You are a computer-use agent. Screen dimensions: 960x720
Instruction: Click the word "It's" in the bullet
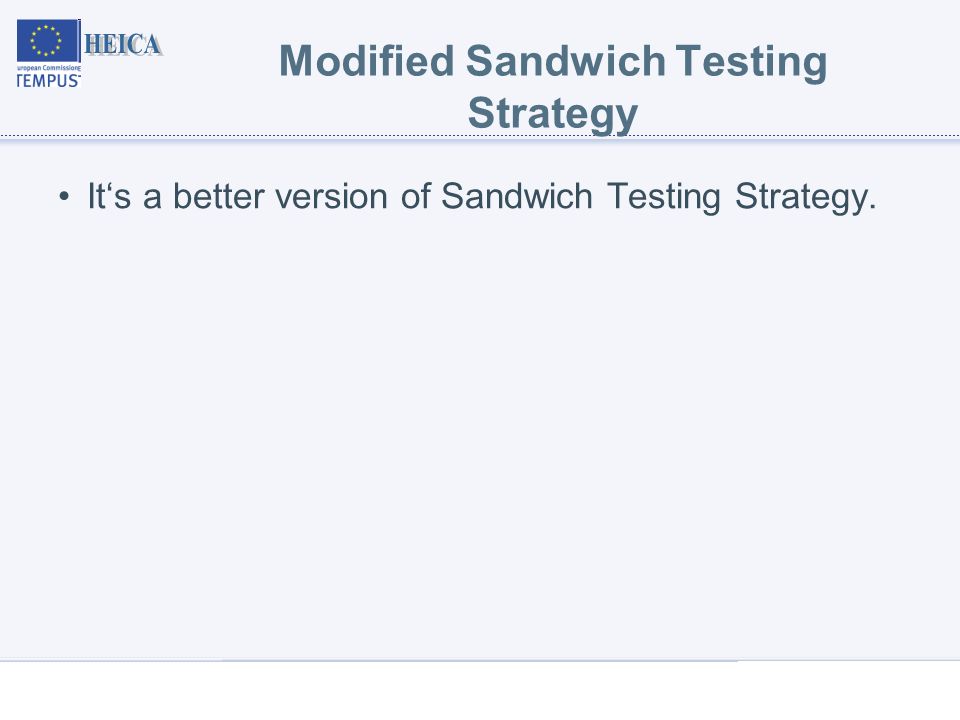(x=109, y=196)
